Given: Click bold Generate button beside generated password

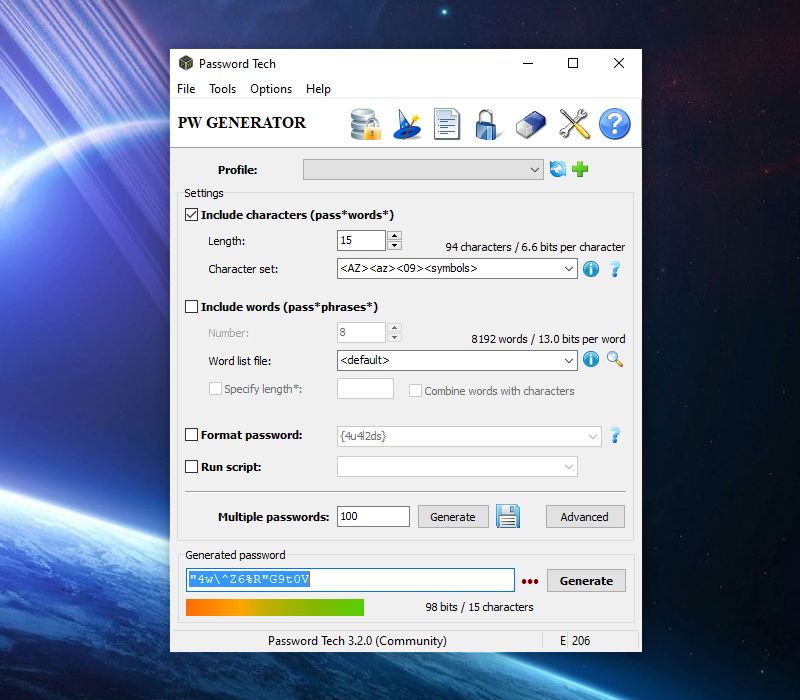Looking at the screenshot, I should point(586,581).
